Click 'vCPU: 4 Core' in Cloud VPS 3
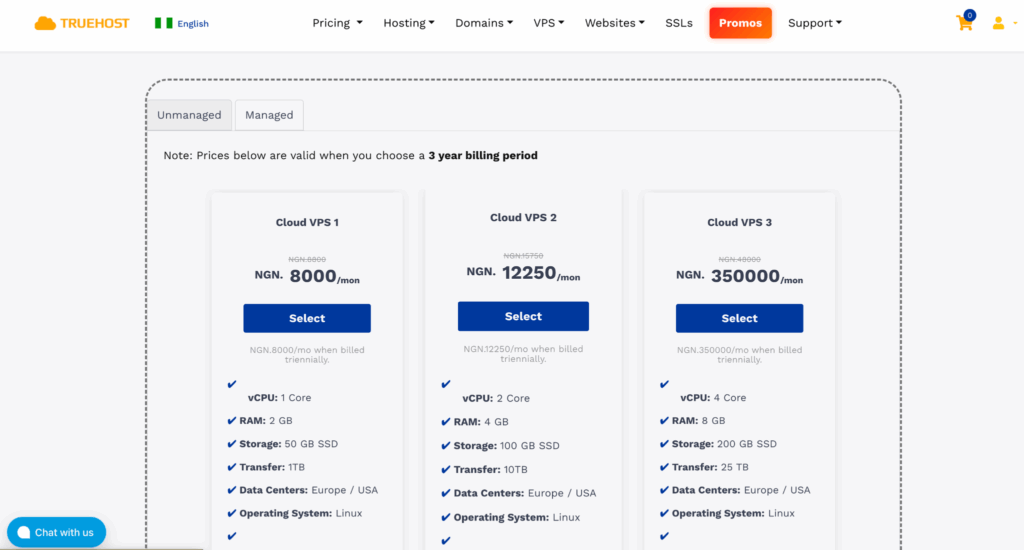The height and width of the screenshot is (550, 1024). coord(713,398)
